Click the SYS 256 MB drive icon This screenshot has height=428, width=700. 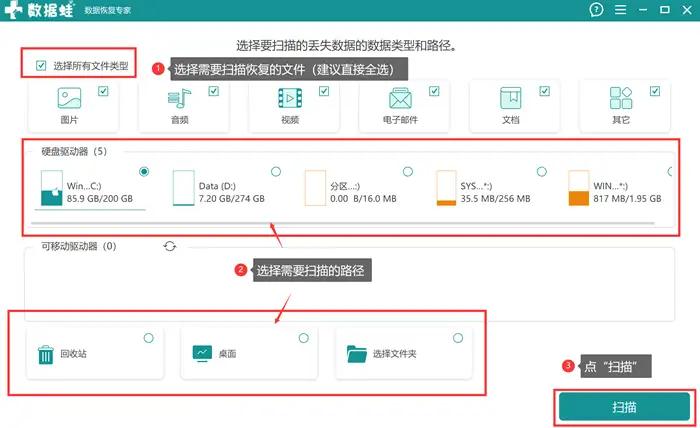pyautogui.click(x=446, y=188)
